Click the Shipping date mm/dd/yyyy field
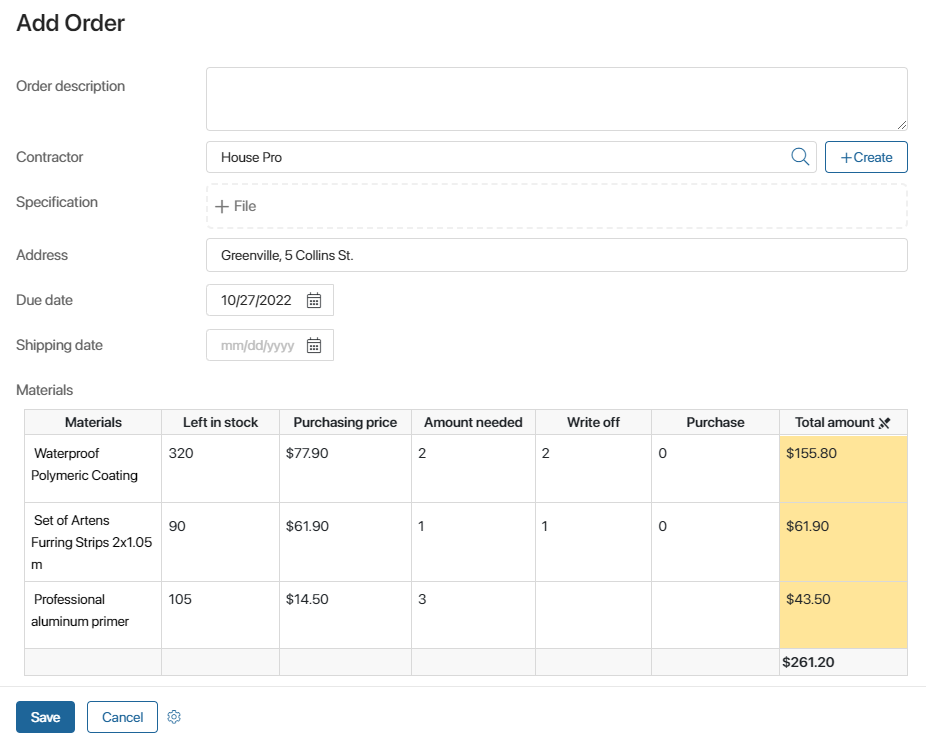The height and width of the screenshot is (743, 926). (257, 345)
